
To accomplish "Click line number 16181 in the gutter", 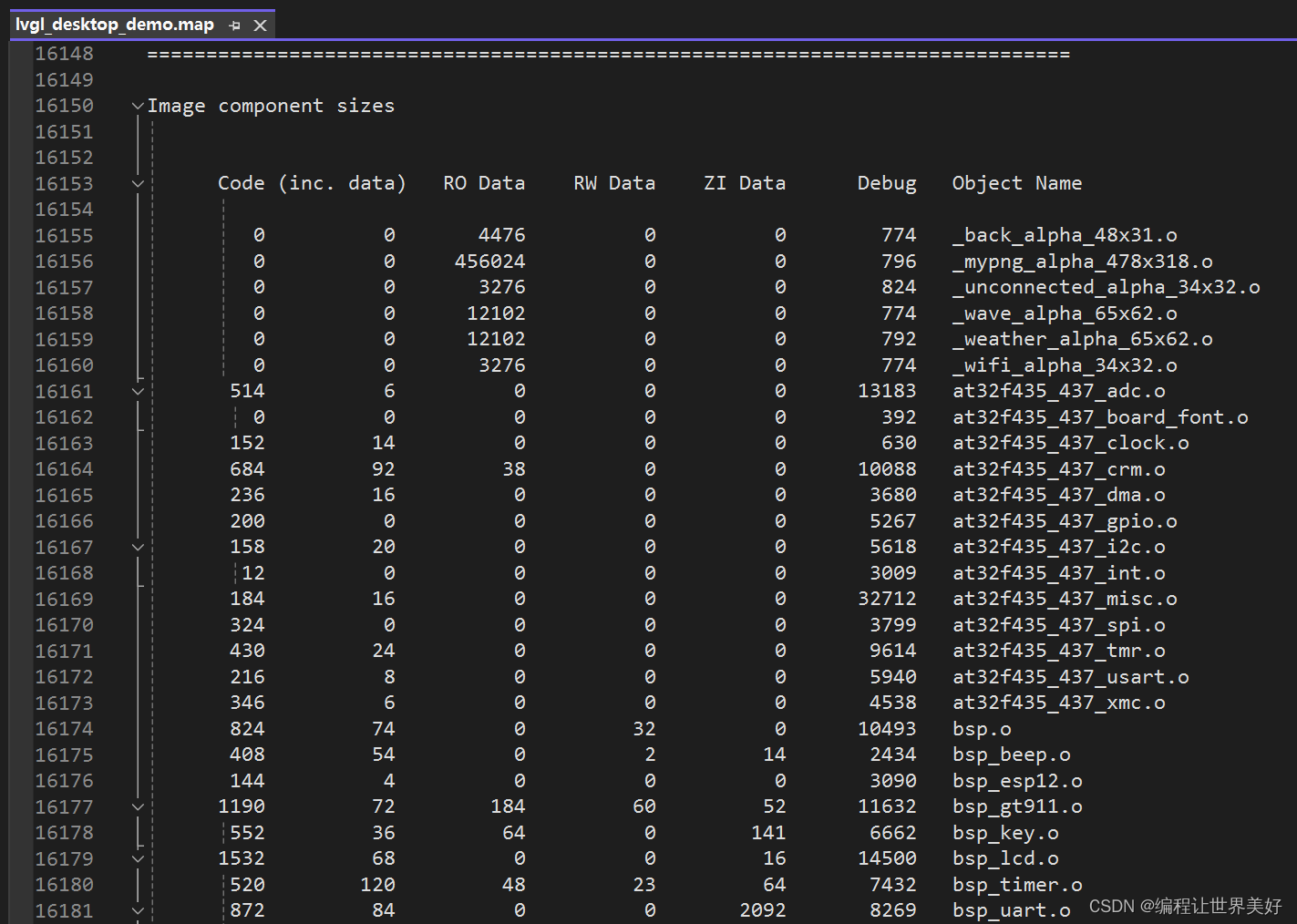I will [x=63, y=909].
